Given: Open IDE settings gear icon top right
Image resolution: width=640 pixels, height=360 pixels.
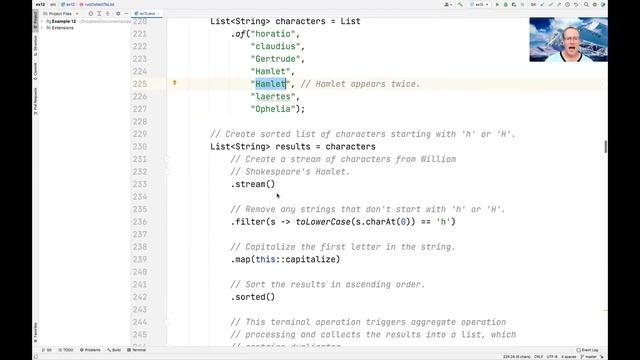Looking at the screenshot, I should click(x=595, y=4).
